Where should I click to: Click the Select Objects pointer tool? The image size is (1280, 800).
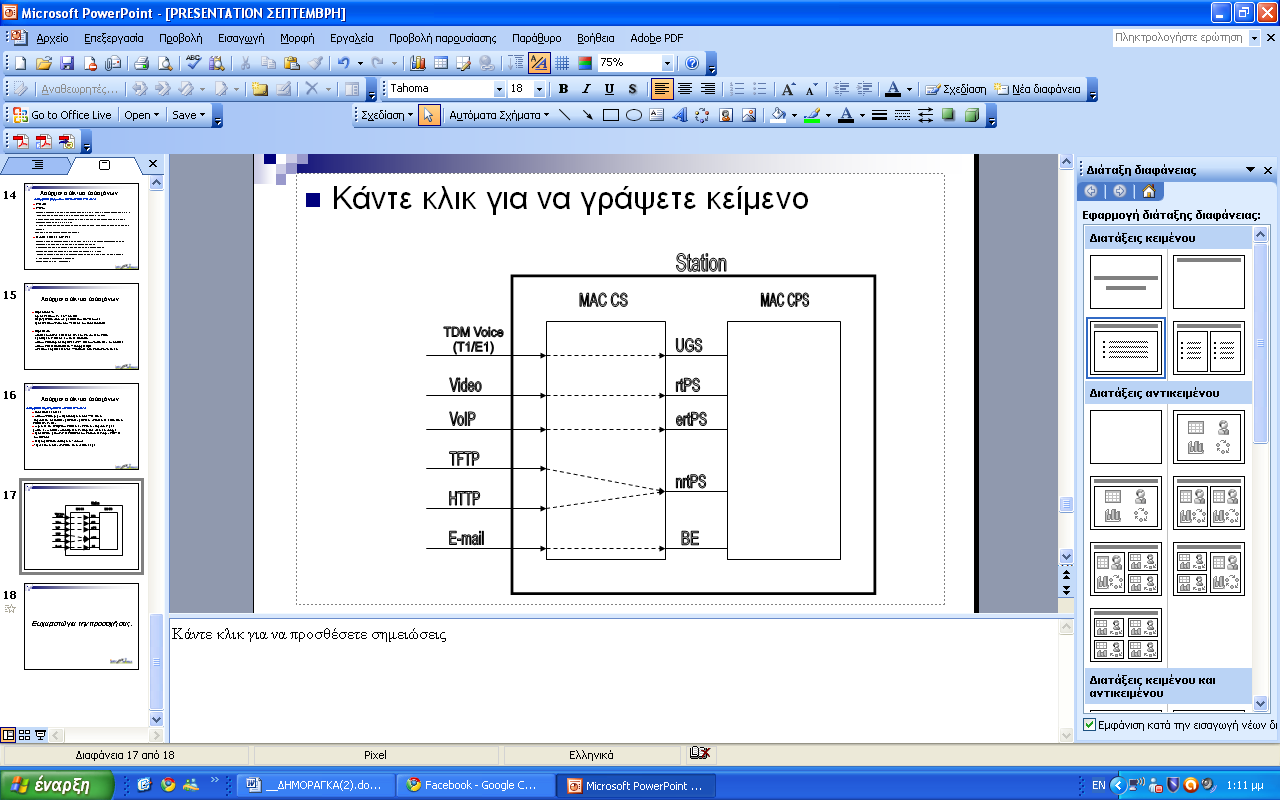(429, 115)
